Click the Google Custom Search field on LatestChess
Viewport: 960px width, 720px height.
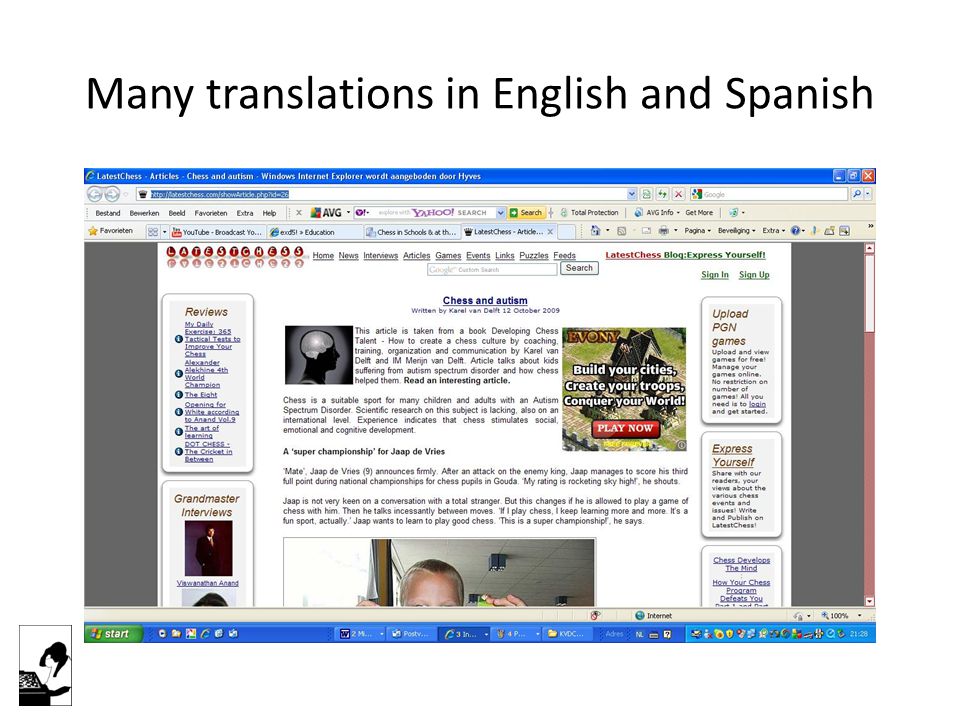pyautogui.click(x=492, y=269)
